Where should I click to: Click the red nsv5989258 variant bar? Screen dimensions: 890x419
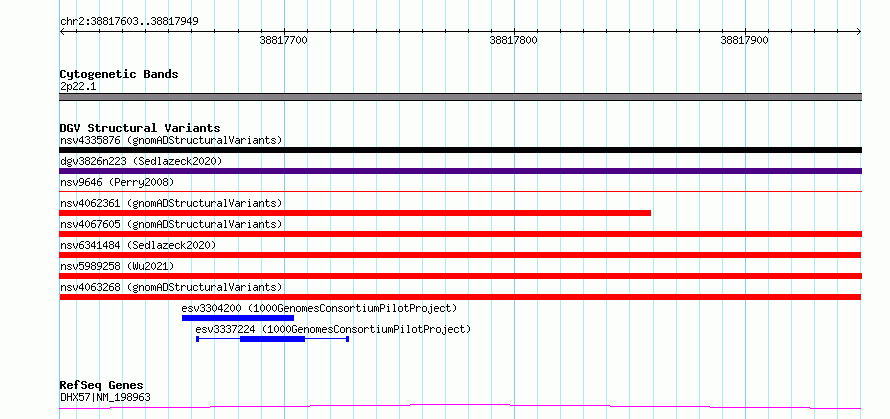click(x=460, y=276)
